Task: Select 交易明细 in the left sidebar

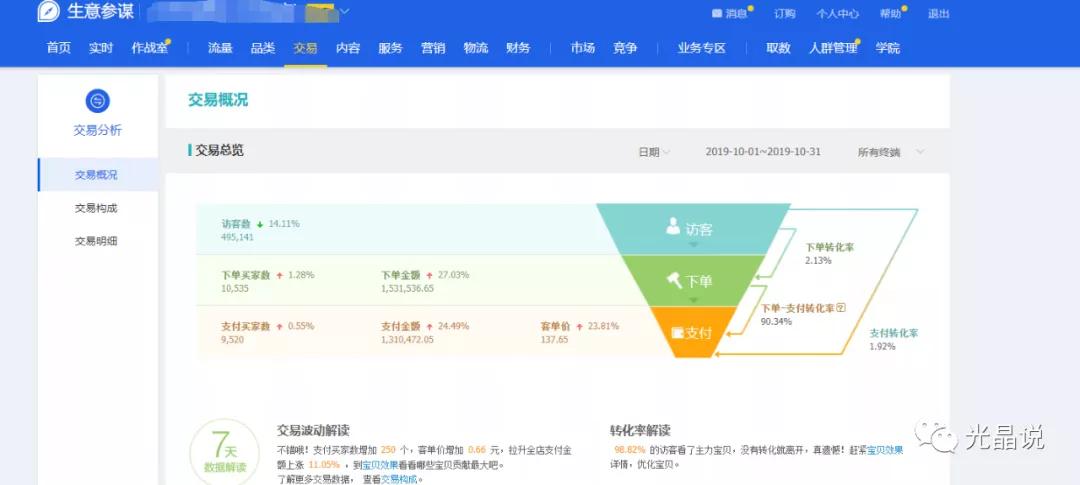Action: (x=98, y=241)
